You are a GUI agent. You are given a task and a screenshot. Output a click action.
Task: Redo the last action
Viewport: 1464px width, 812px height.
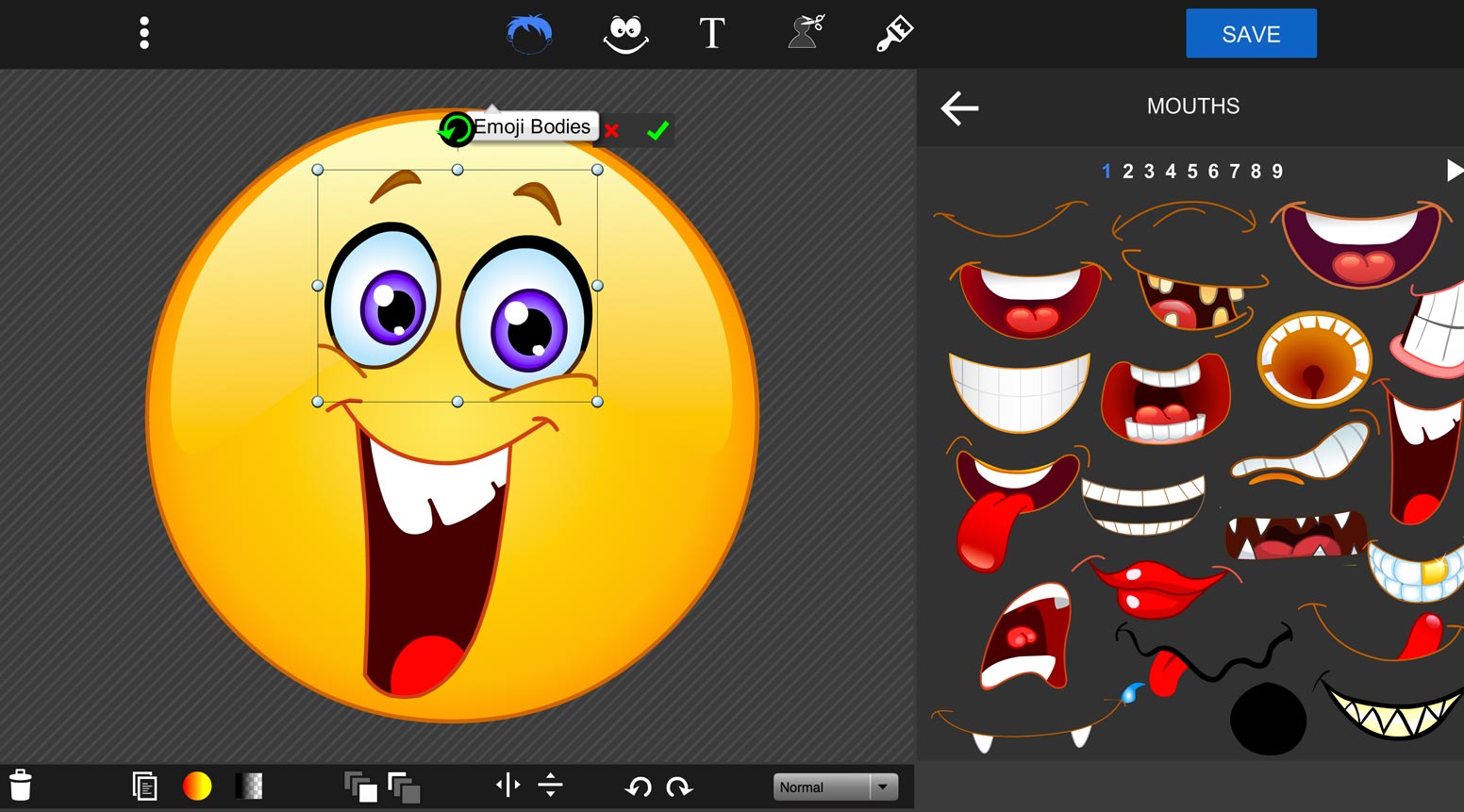click(678, 786)
